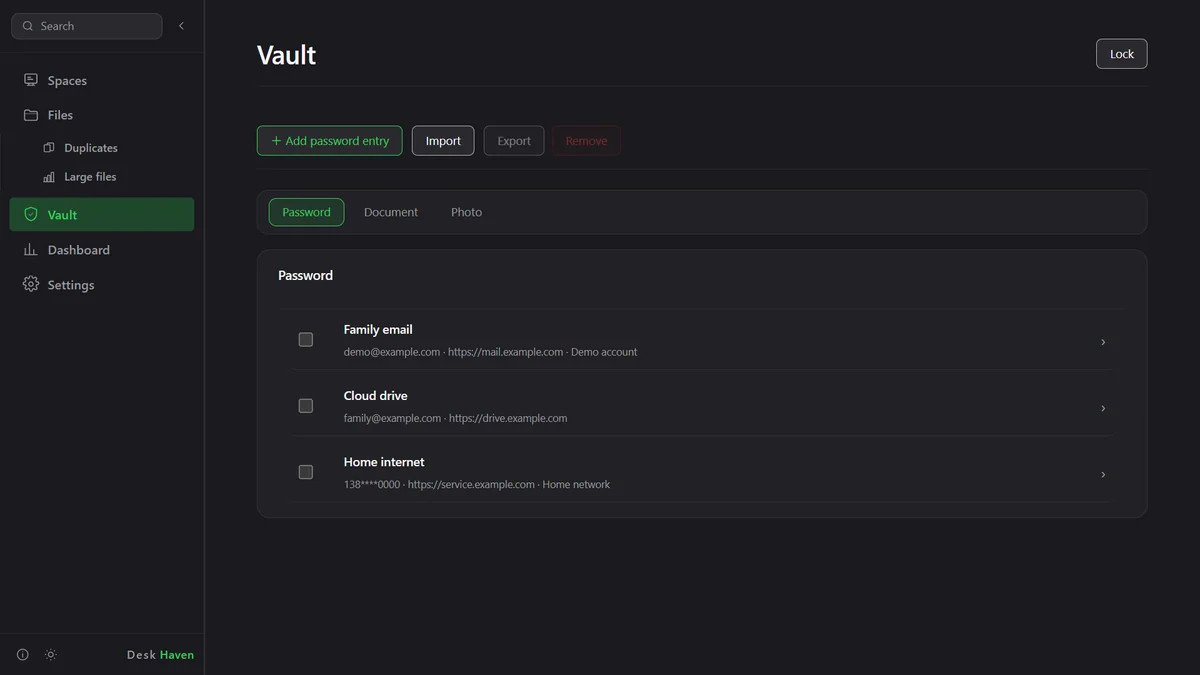Click the Settings gear icon
Viewport: 1200px width, 675px height.
tap(31, 285)
